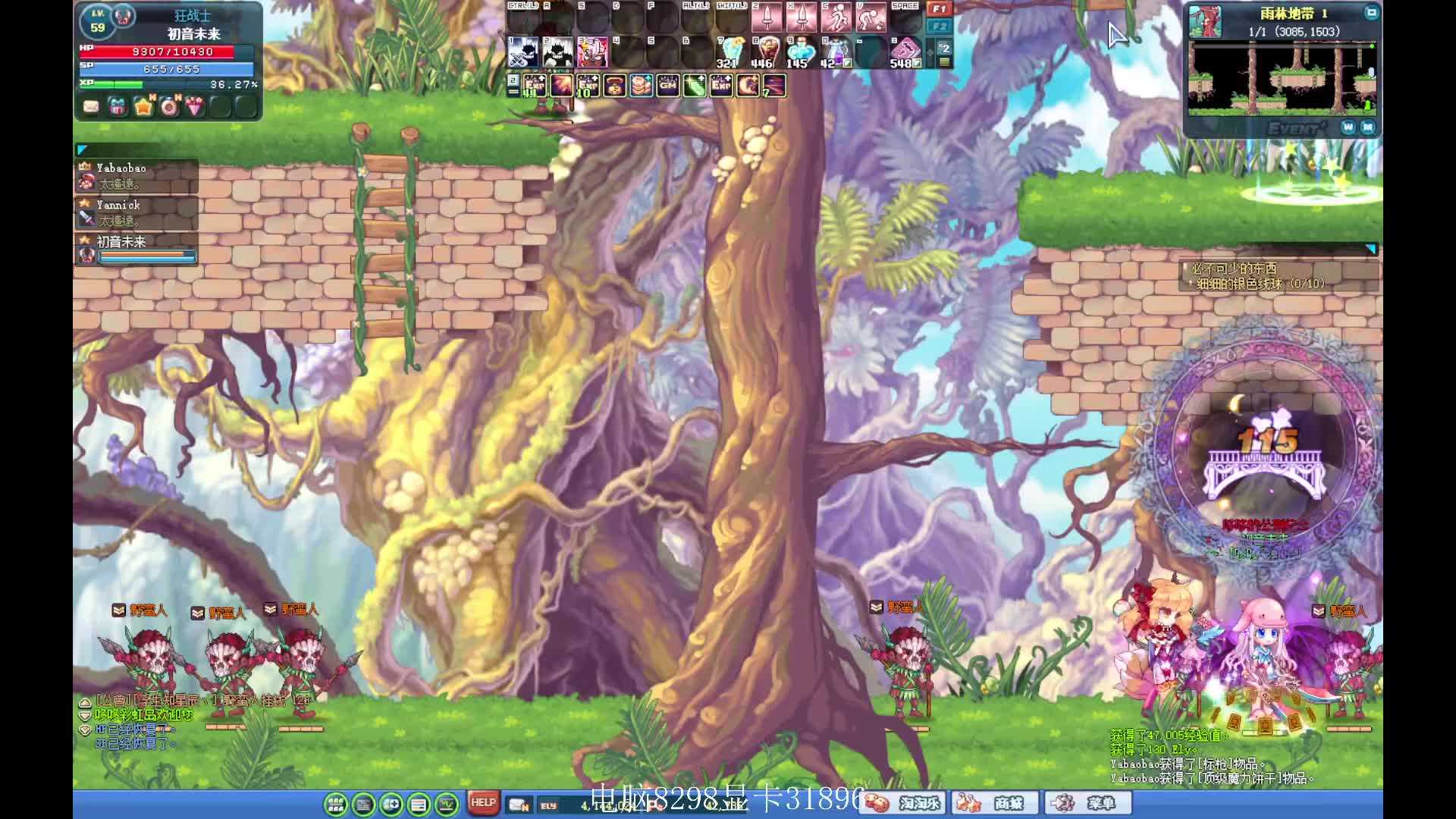Open the star event icon
The image size is (1456, 819).
click(x=143, y=107)
